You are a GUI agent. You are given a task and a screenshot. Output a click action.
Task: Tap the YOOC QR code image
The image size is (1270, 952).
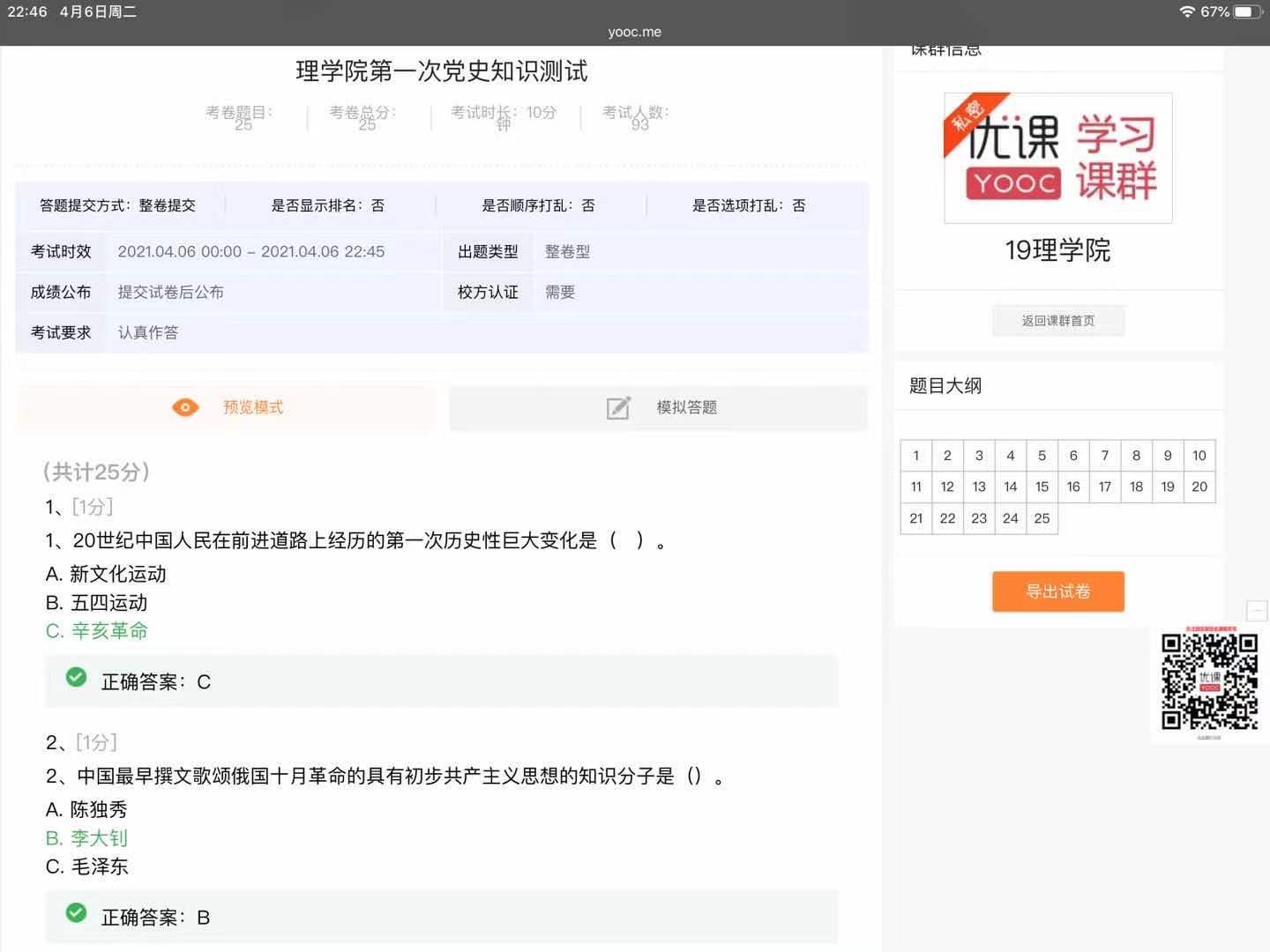(1209, 681)
